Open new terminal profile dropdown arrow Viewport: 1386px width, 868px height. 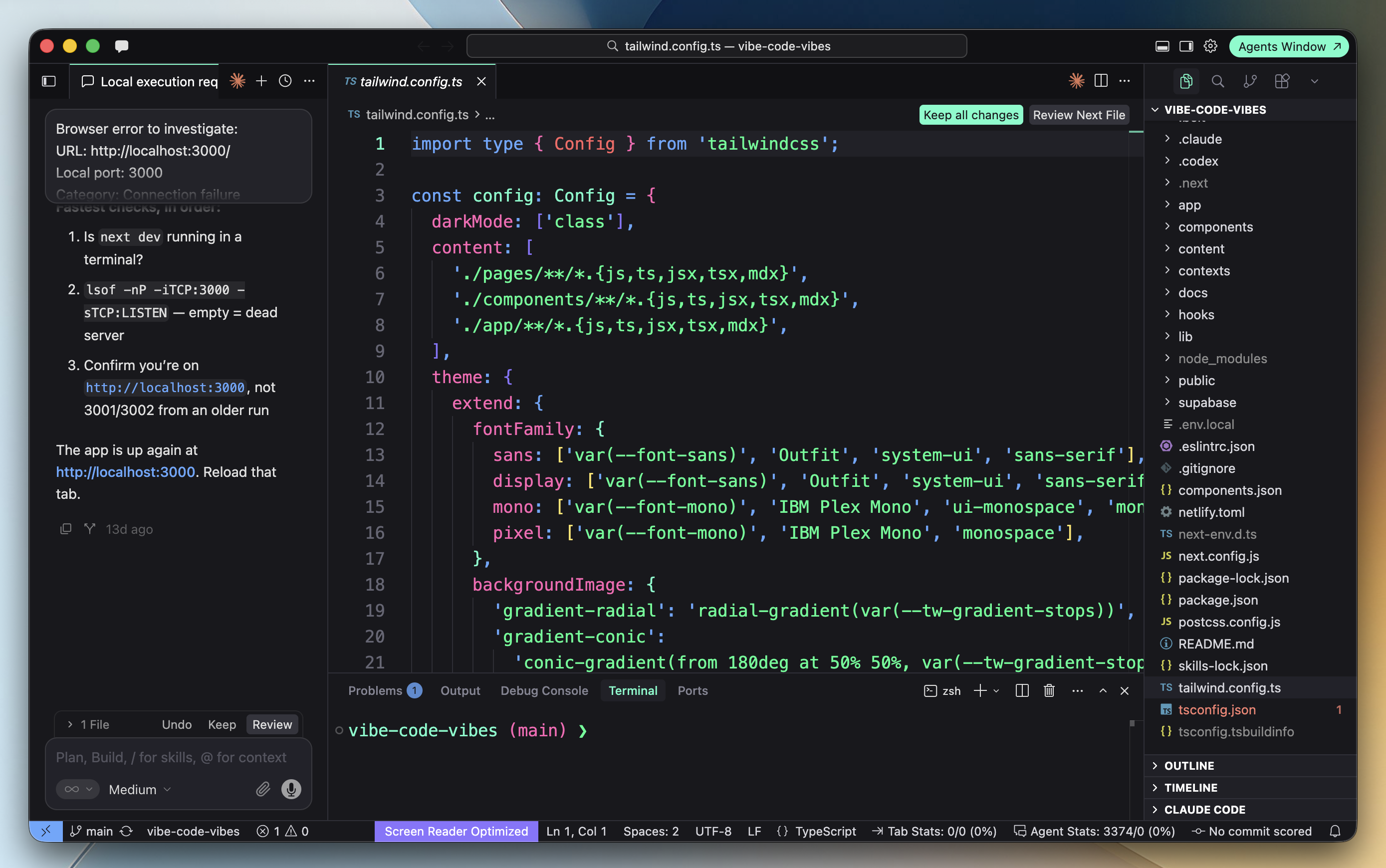pos(996,690)
